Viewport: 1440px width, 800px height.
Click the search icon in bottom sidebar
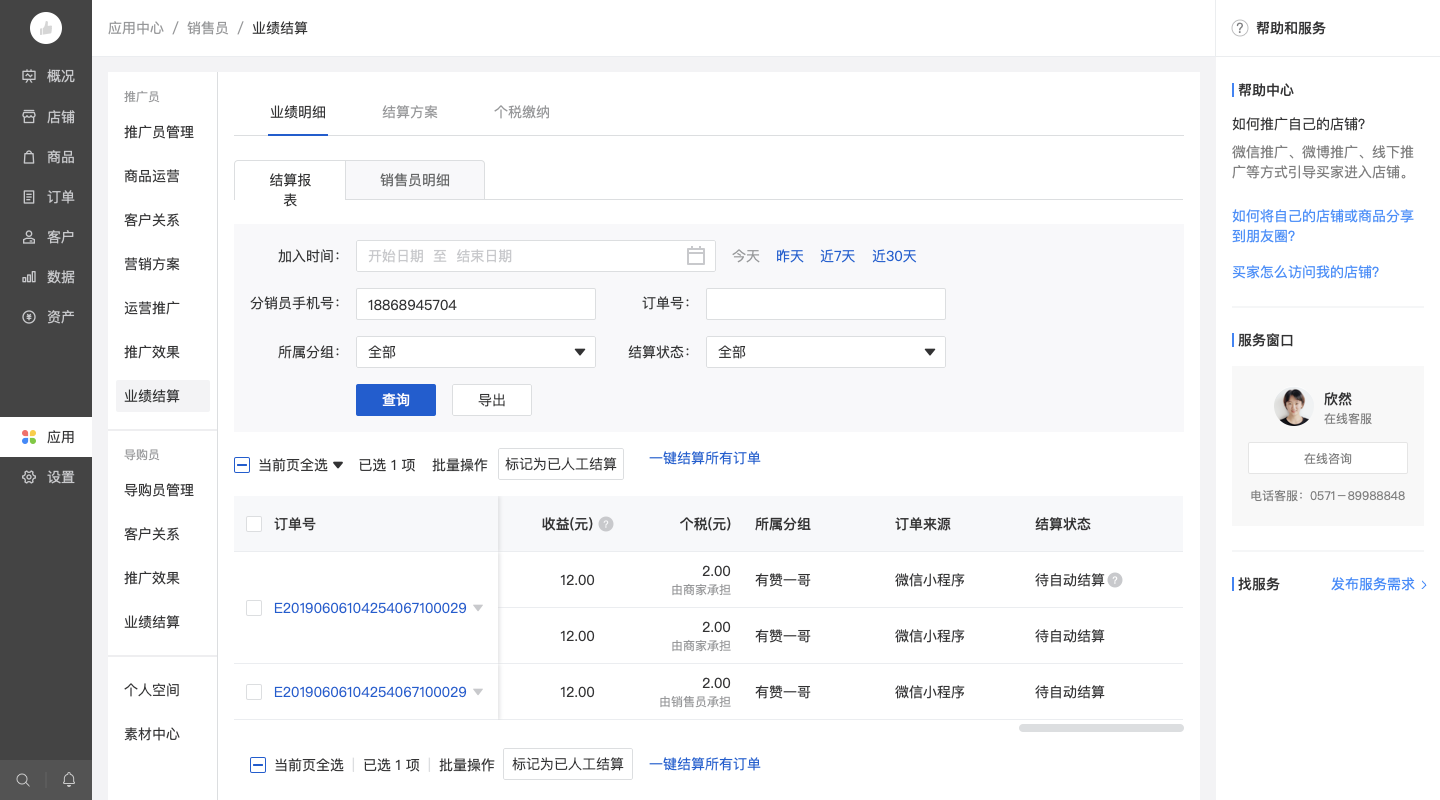[x=23, y=780]
